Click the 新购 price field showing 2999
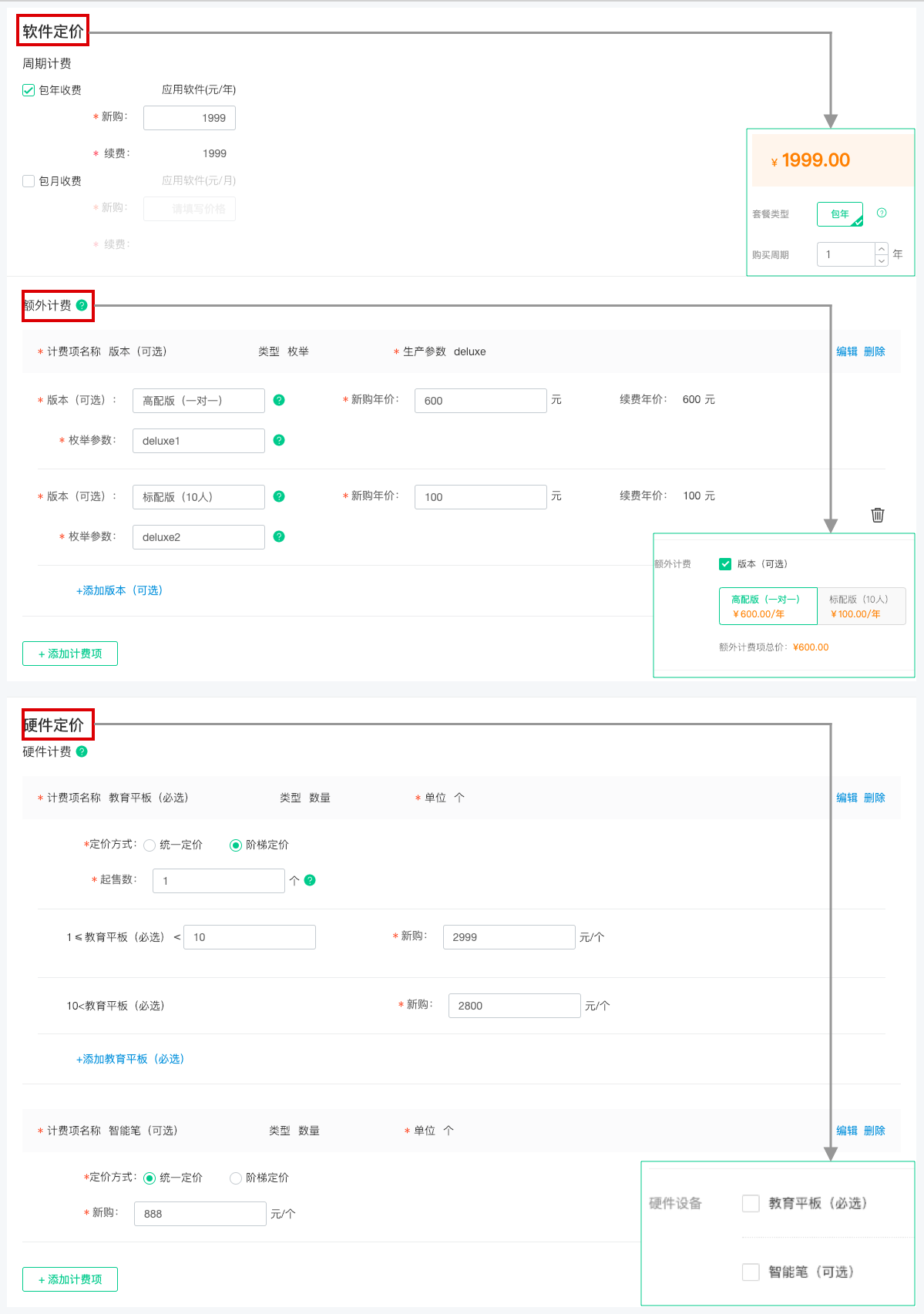 (509, 937)
